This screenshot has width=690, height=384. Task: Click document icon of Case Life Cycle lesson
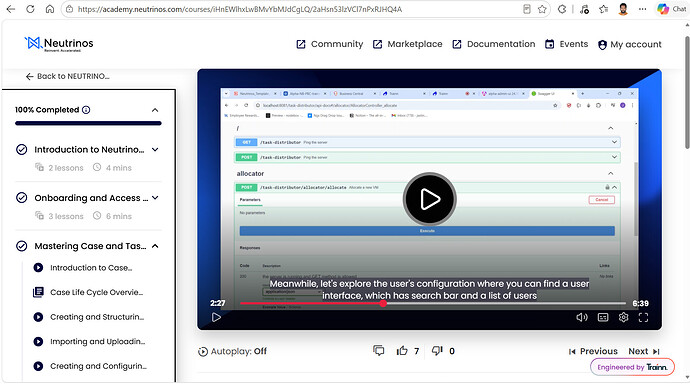pyautogui.click(x=38, y=292)
